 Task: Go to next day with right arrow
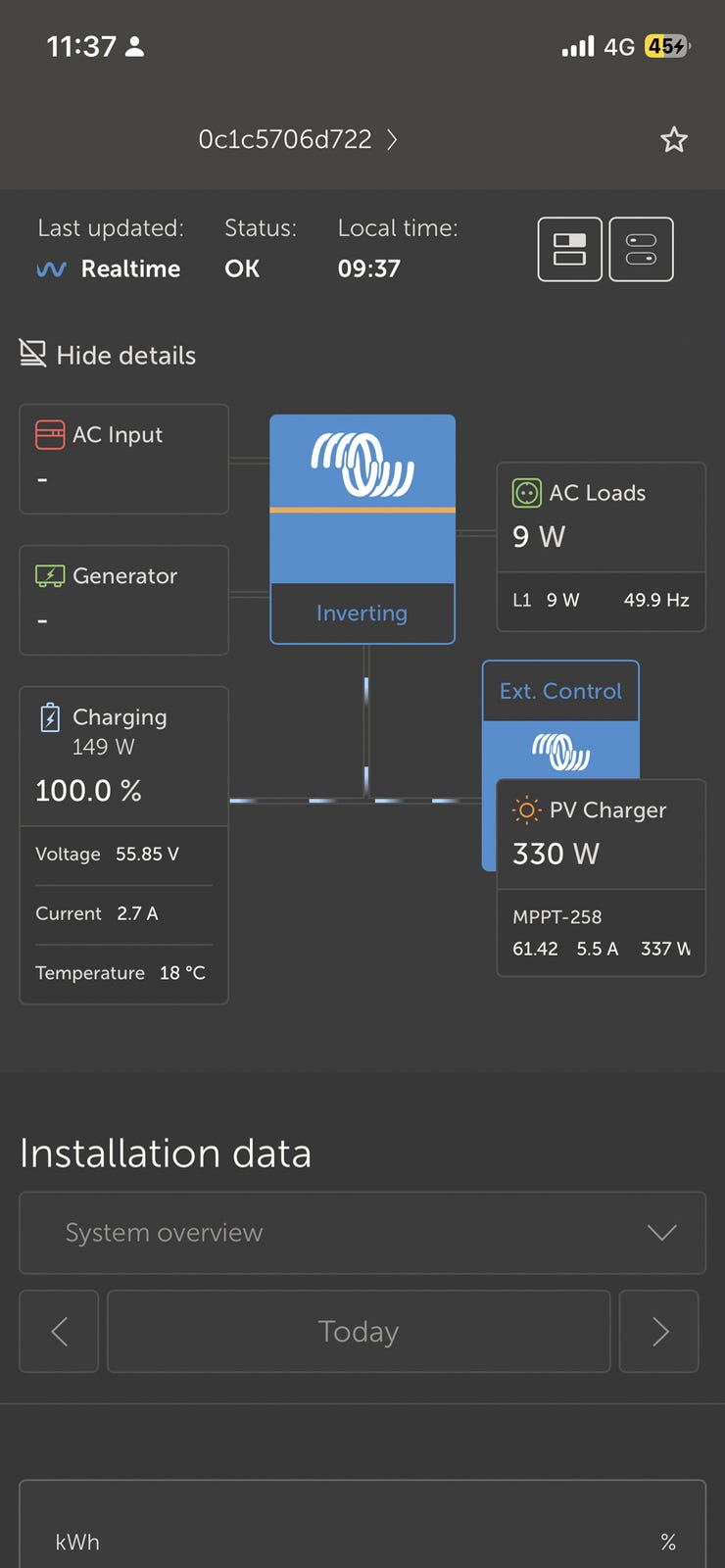coord(659,1331)
